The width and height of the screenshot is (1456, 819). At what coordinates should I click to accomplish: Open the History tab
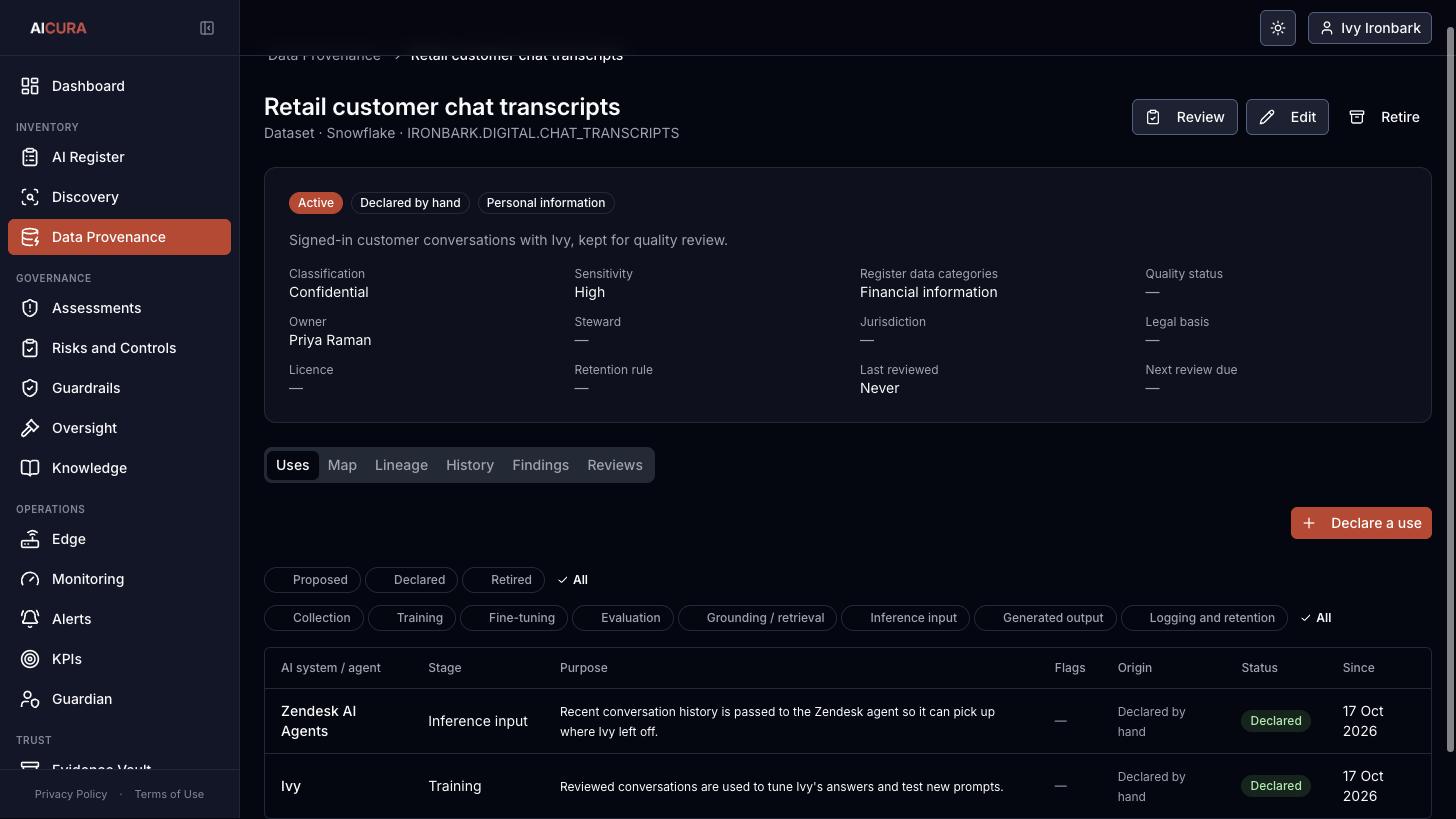pyautogui.click(x=470, y=465)
